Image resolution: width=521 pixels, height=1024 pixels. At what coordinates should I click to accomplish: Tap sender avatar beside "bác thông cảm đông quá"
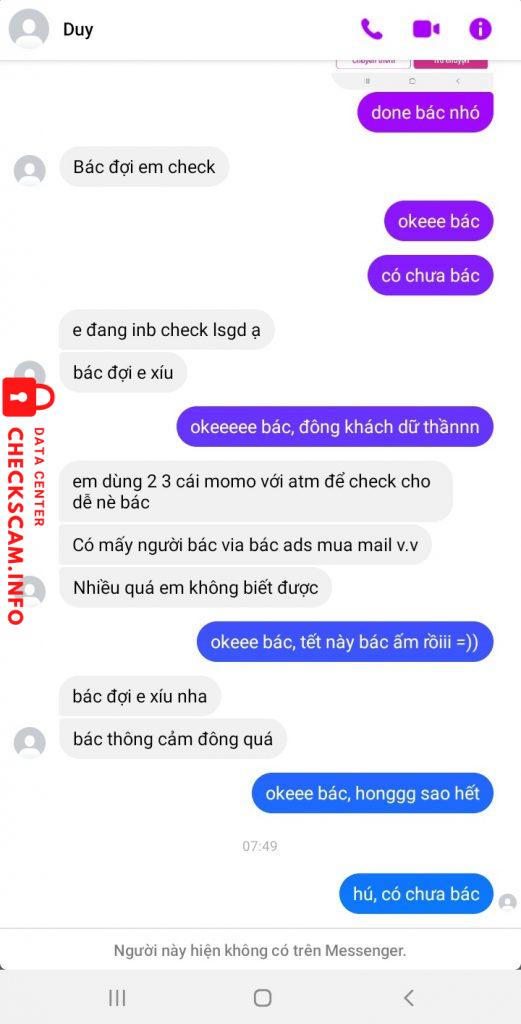point(29,743)
